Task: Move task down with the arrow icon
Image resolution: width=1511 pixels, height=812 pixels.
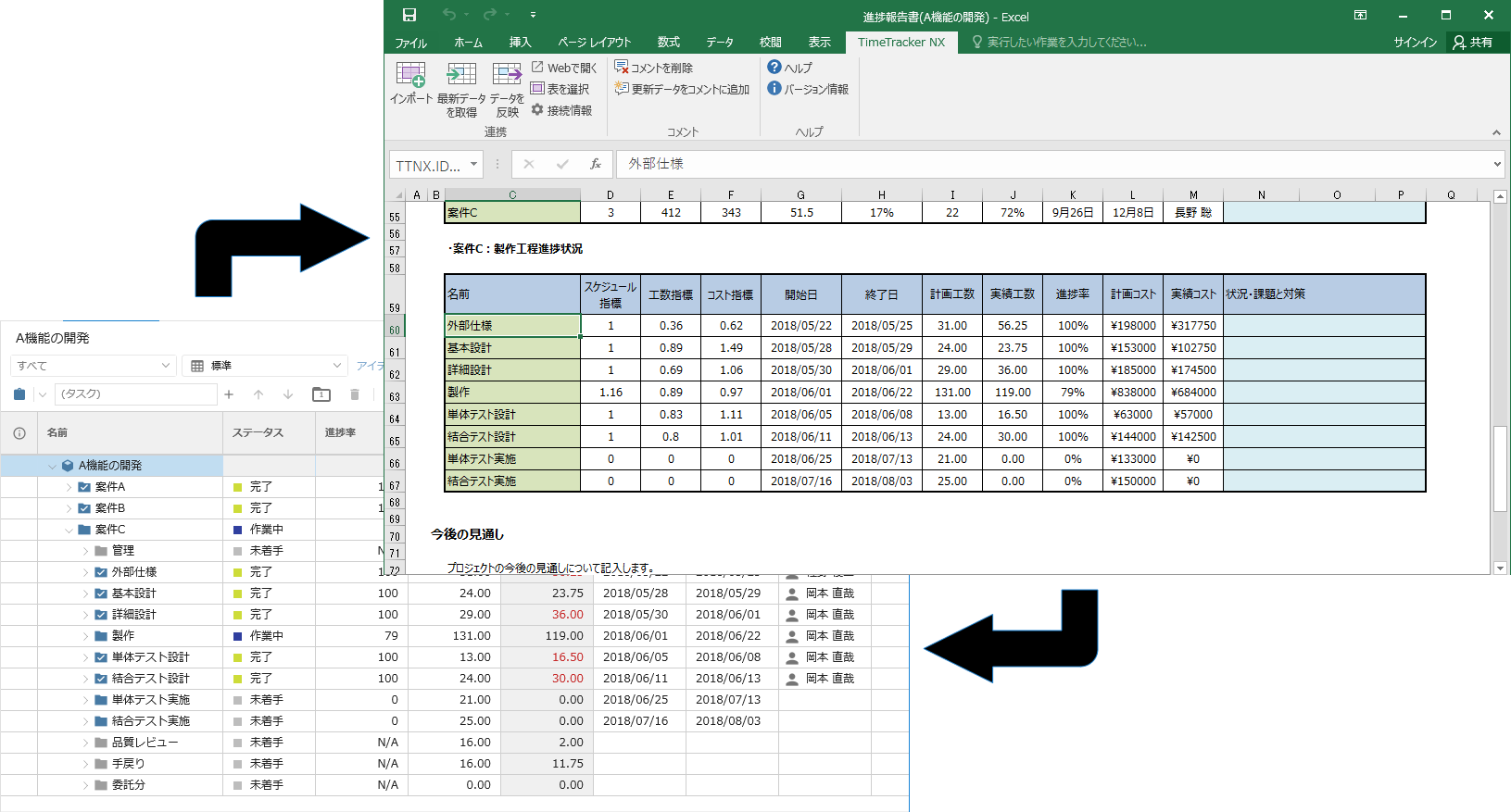Action: click(288, 394)
